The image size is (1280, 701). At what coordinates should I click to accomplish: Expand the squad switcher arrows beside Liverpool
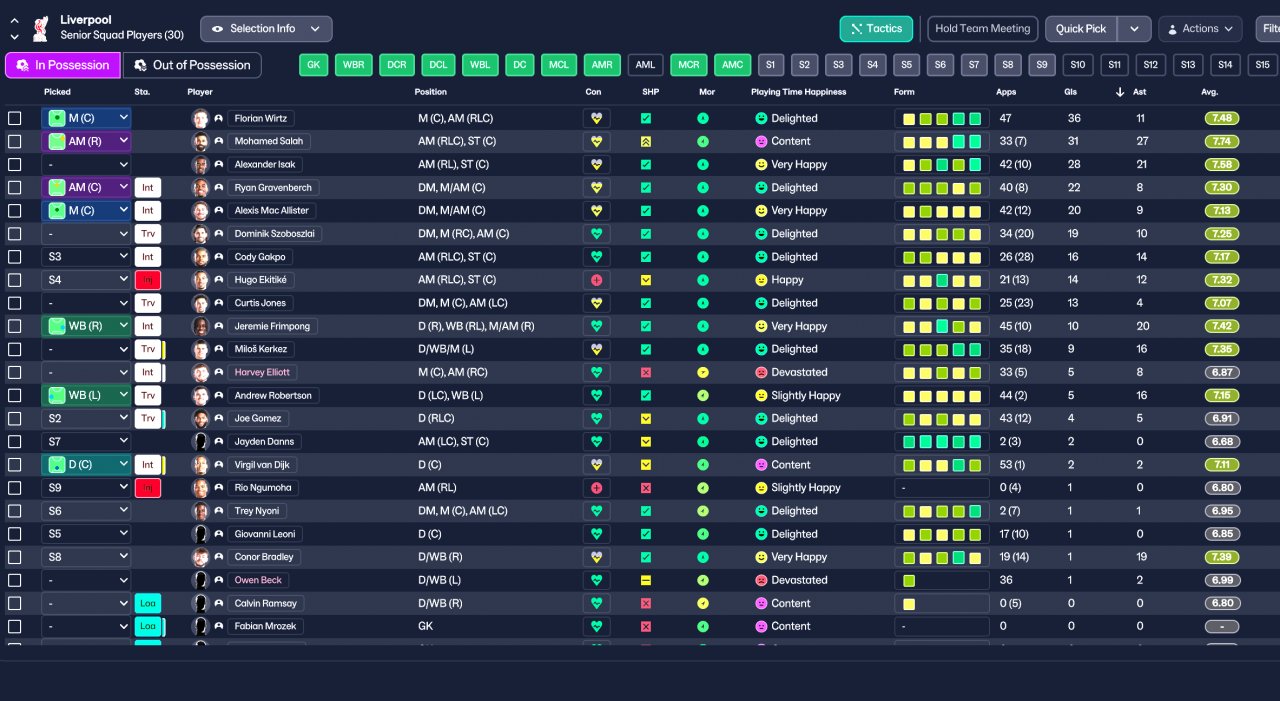click(x=14, y=29)
